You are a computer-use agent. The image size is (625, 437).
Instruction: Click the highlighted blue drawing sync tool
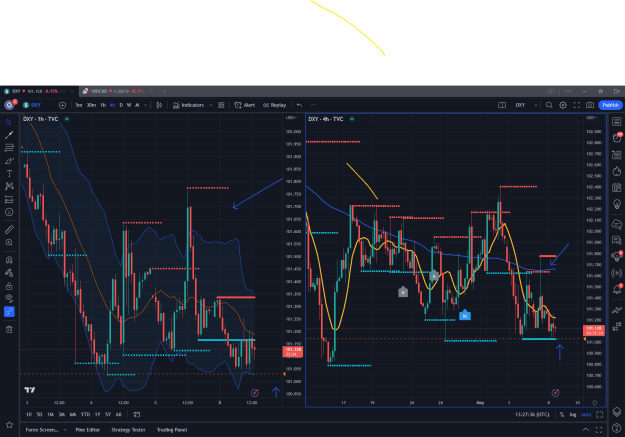tap(9, 312)
